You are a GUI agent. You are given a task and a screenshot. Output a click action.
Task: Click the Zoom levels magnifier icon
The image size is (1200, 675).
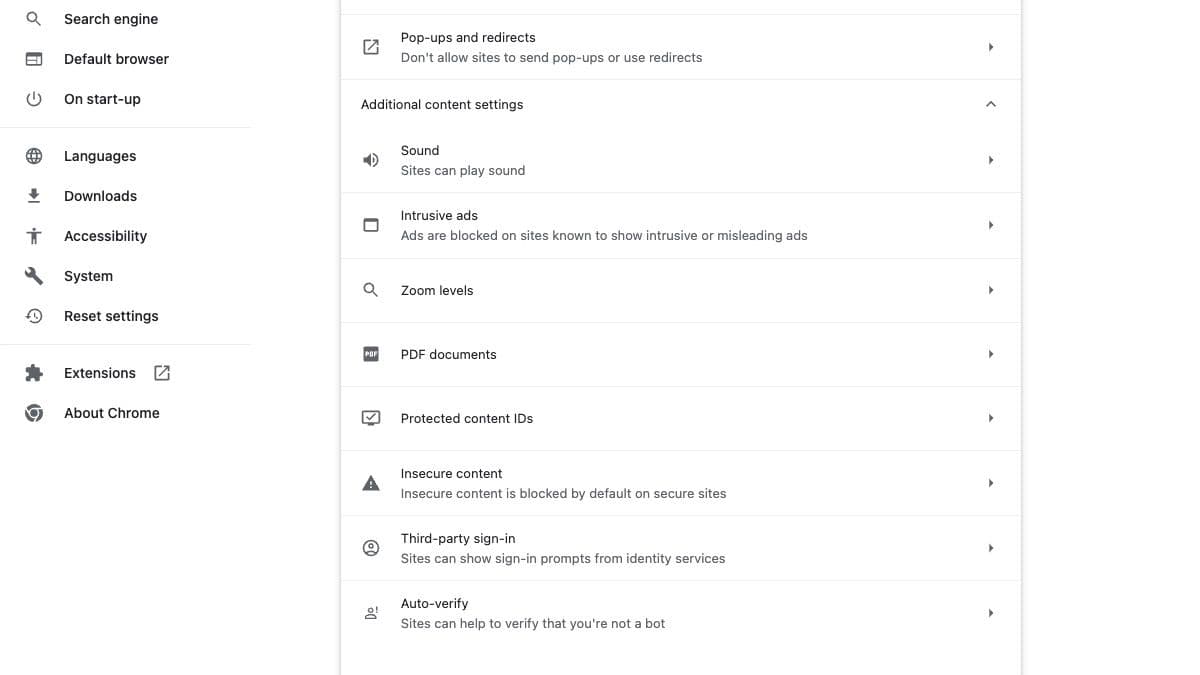[x=371, y=290]
